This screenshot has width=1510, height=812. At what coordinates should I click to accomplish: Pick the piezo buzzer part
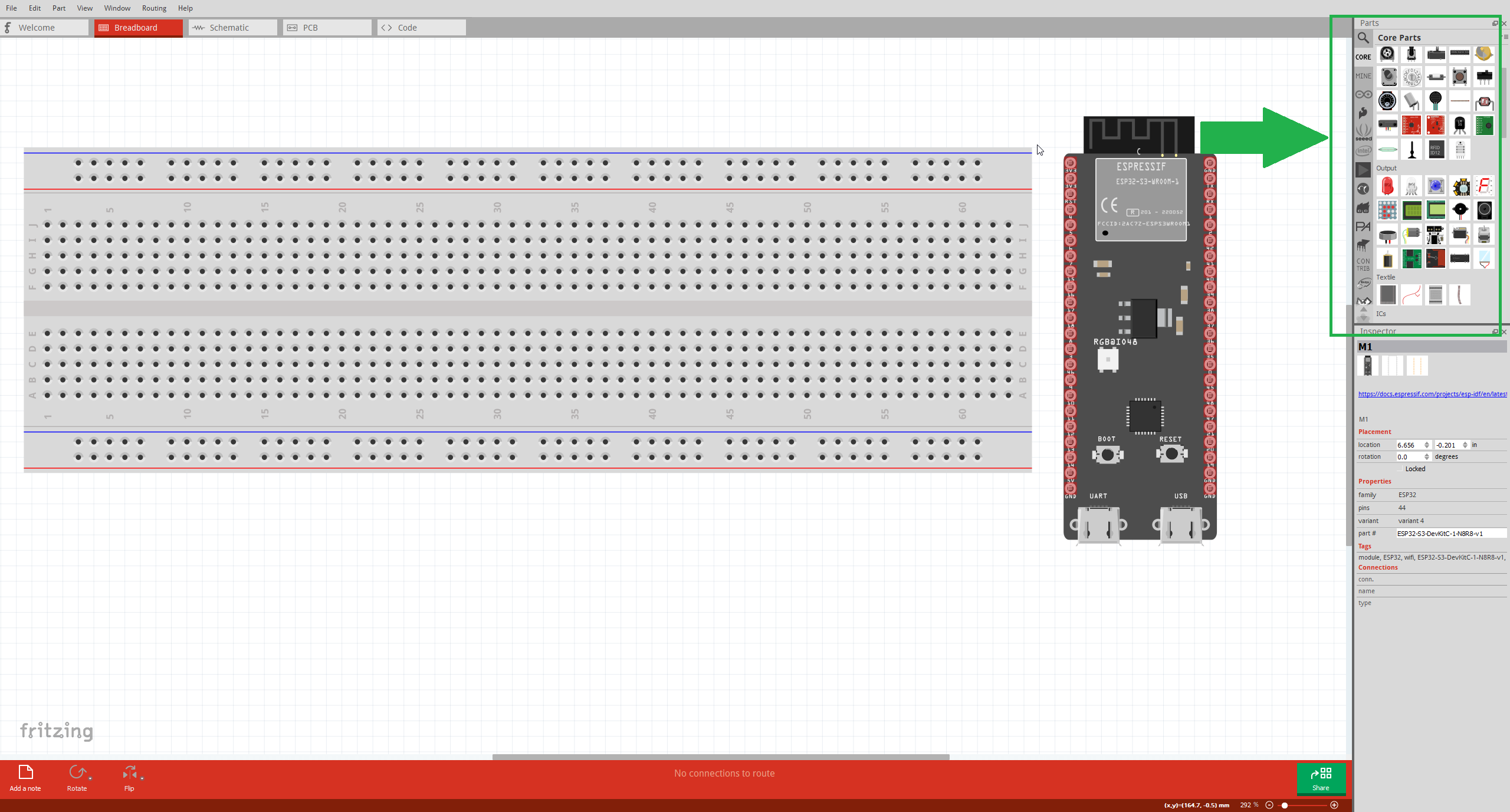click(1460, 210)
